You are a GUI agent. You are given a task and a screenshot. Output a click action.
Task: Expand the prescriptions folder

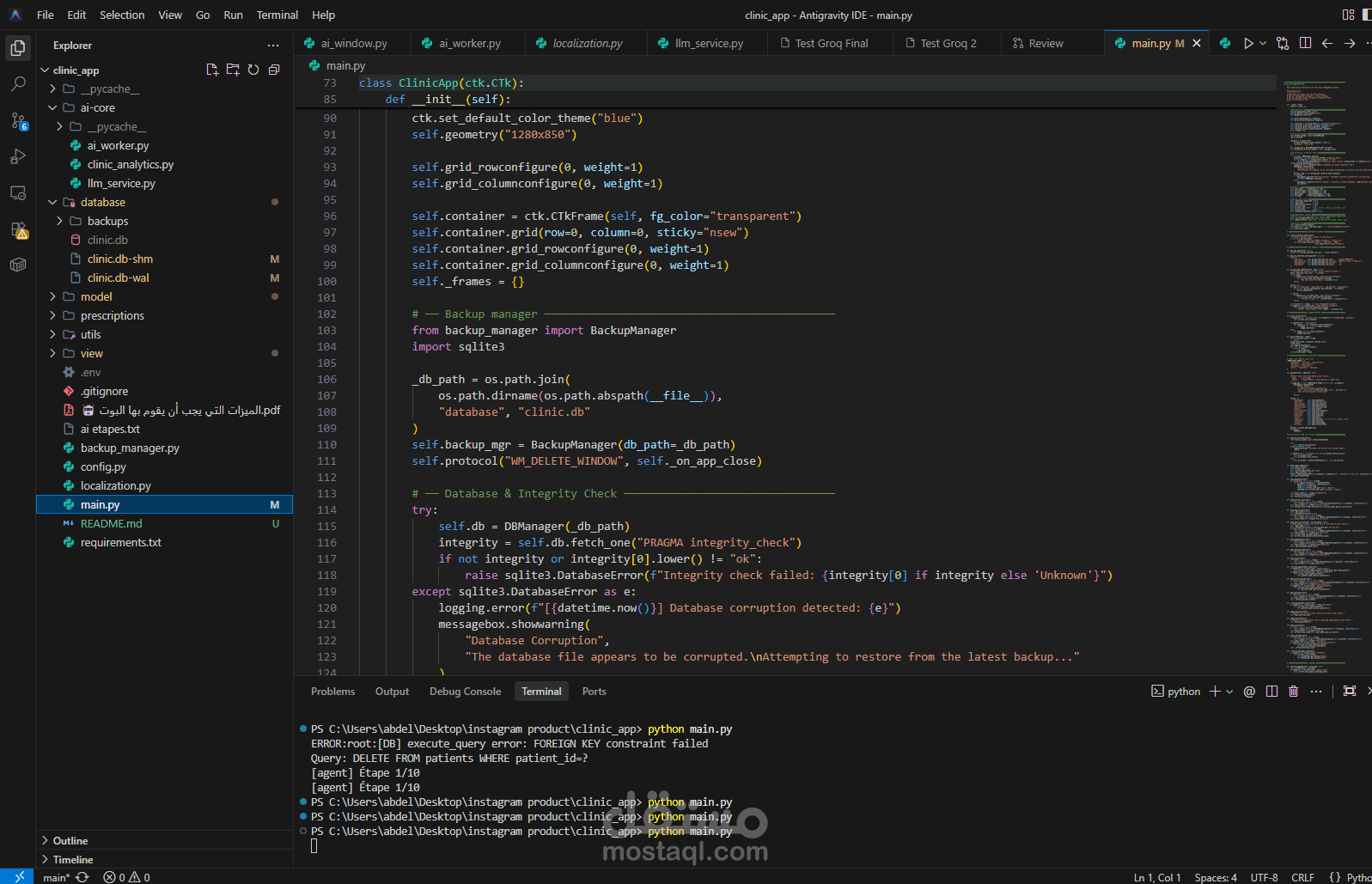(52, 316)
